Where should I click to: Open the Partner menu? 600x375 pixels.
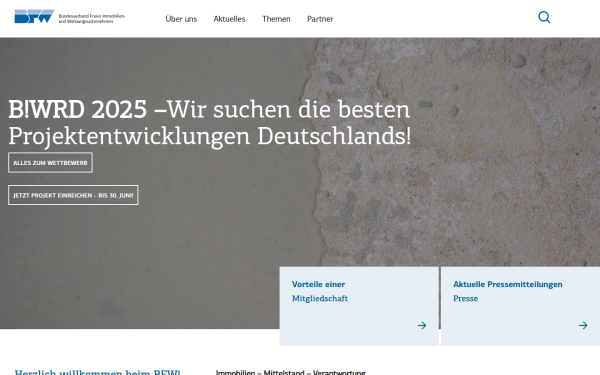coord(320,19)
